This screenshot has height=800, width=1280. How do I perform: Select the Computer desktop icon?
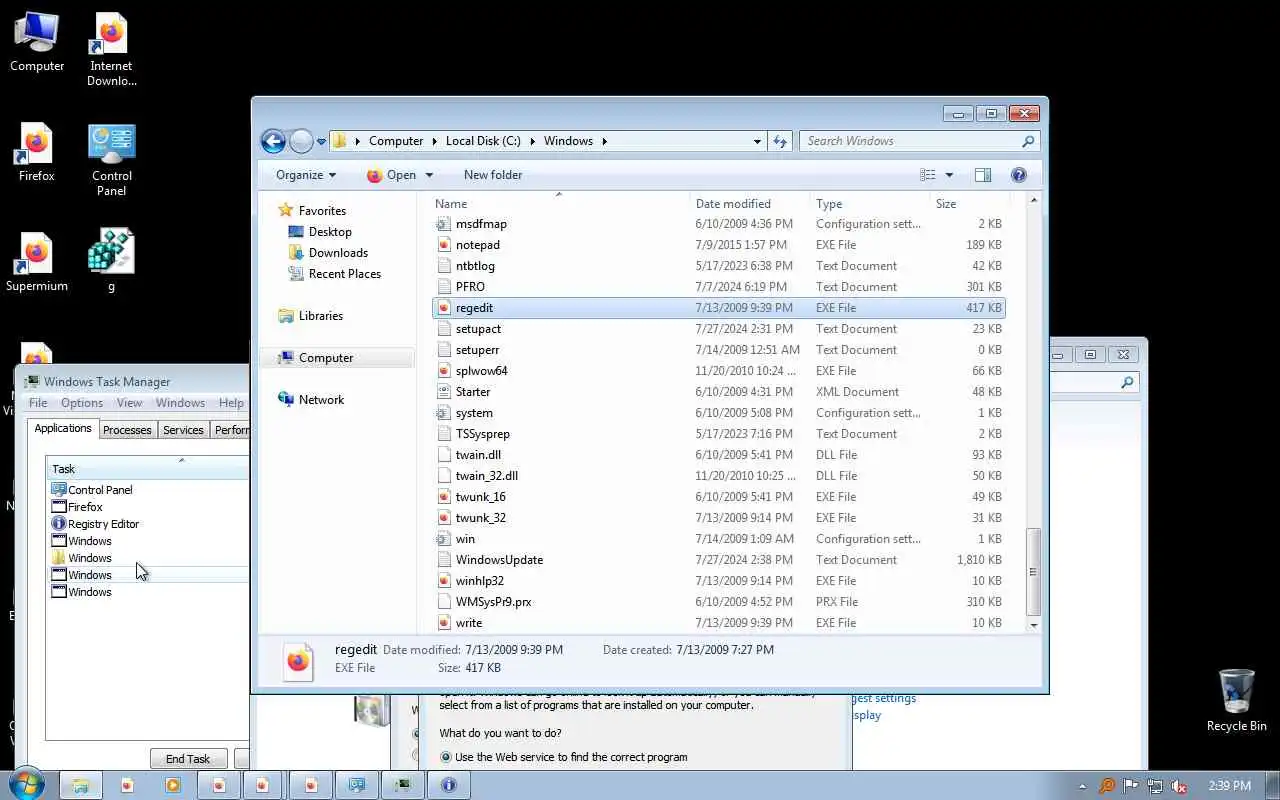tap(37, 43)
